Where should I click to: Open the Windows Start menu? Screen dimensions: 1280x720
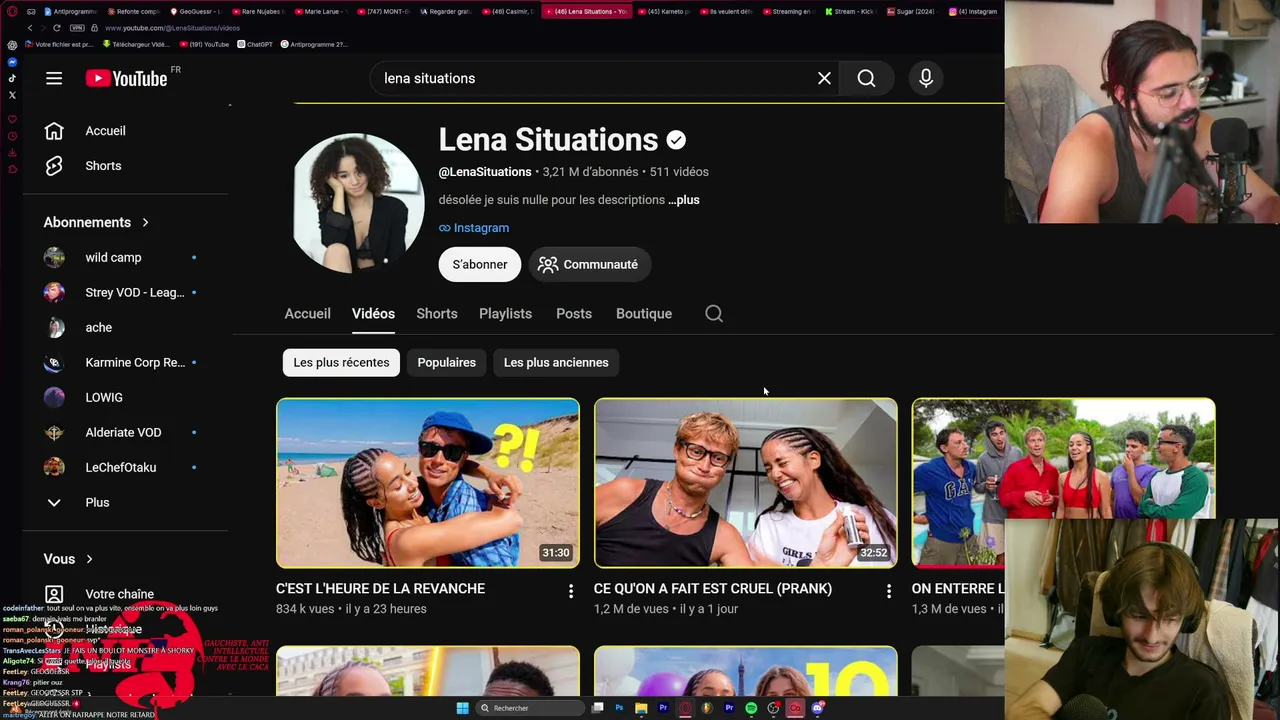tap(462, 708)
